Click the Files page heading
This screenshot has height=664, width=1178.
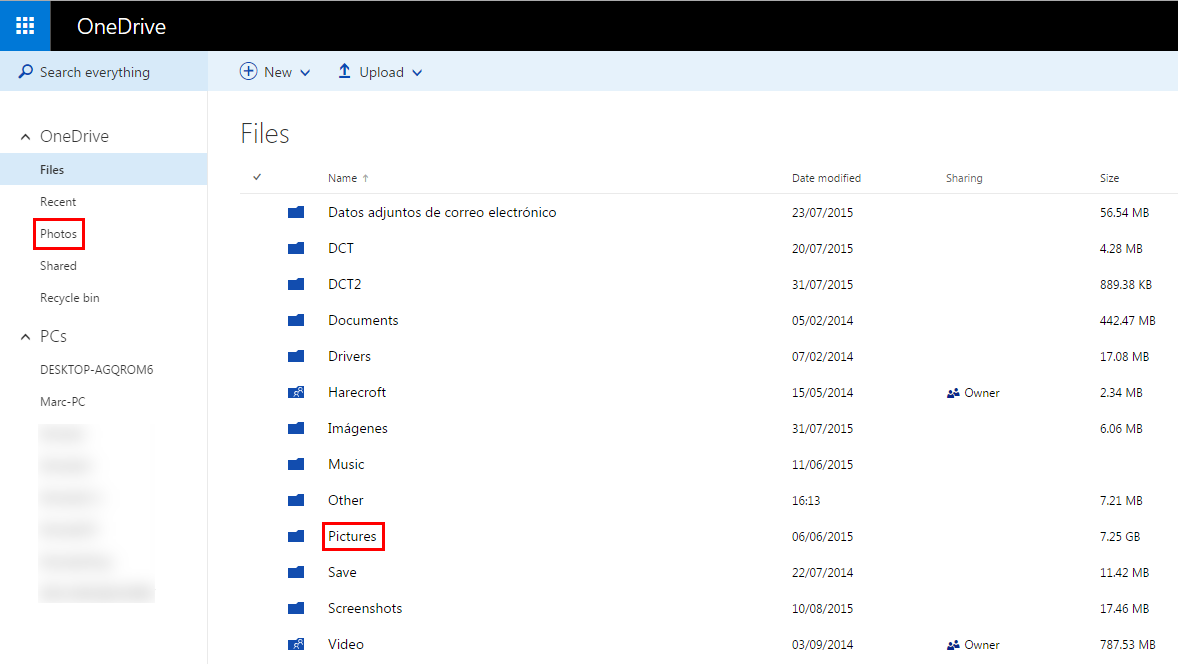click(264, 134)
